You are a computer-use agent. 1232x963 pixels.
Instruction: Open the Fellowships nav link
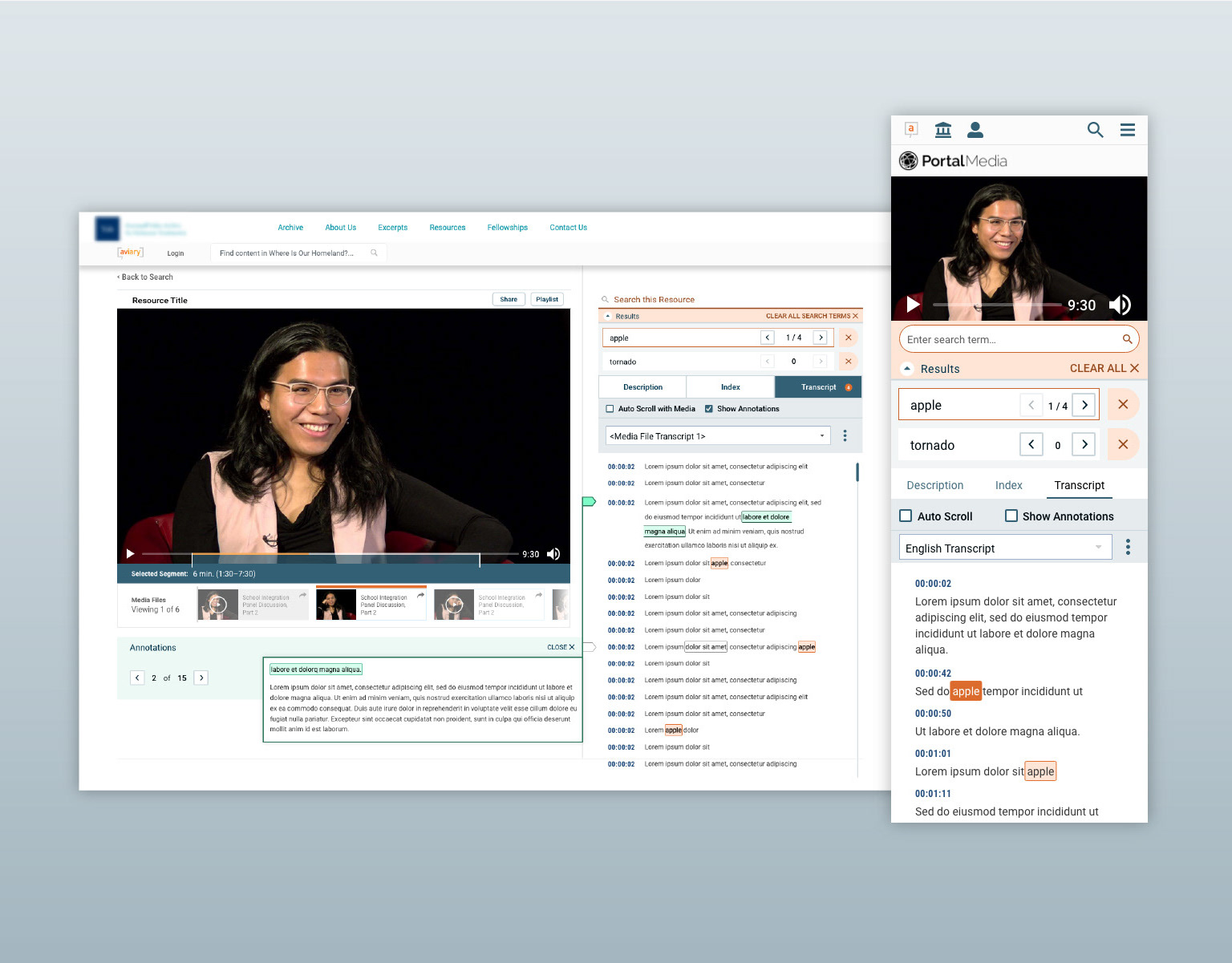point(508,228)
